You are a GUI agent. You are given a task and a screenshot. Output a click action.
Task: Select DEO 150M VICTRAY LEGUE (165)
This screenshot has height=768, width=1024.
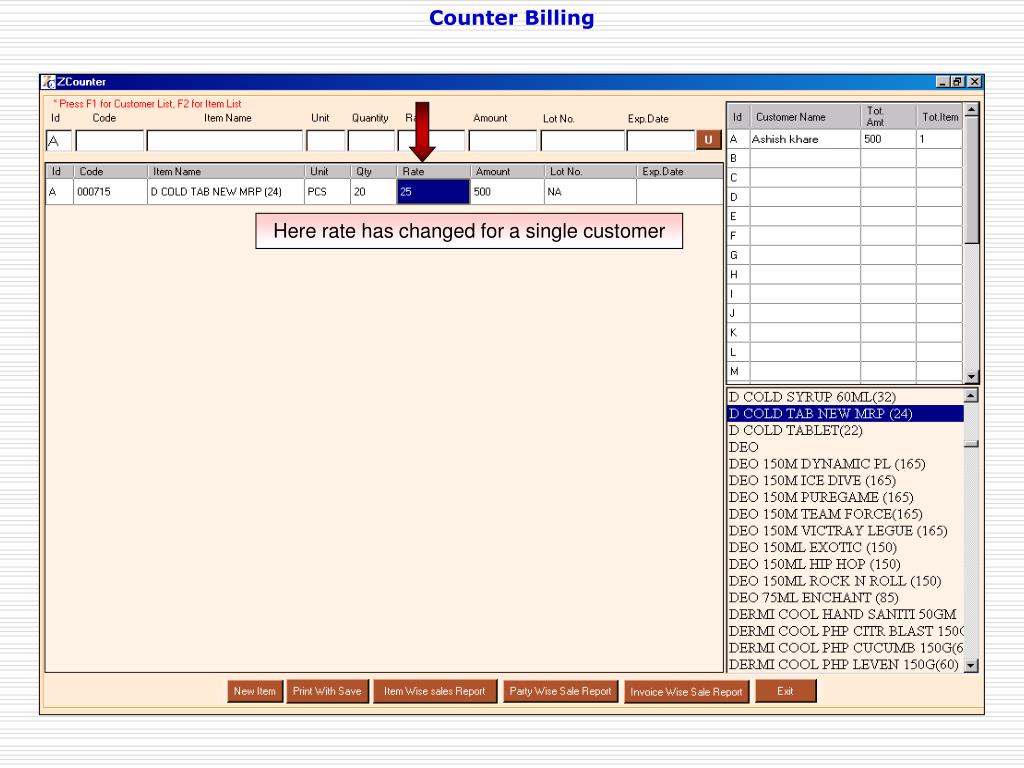845,531
